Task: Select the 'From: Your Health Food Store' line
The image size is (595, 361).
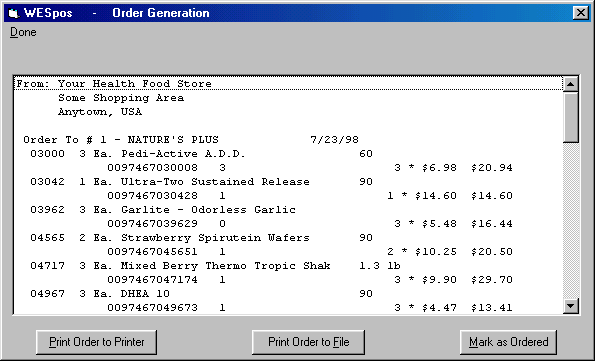Action: click(288, 84)
